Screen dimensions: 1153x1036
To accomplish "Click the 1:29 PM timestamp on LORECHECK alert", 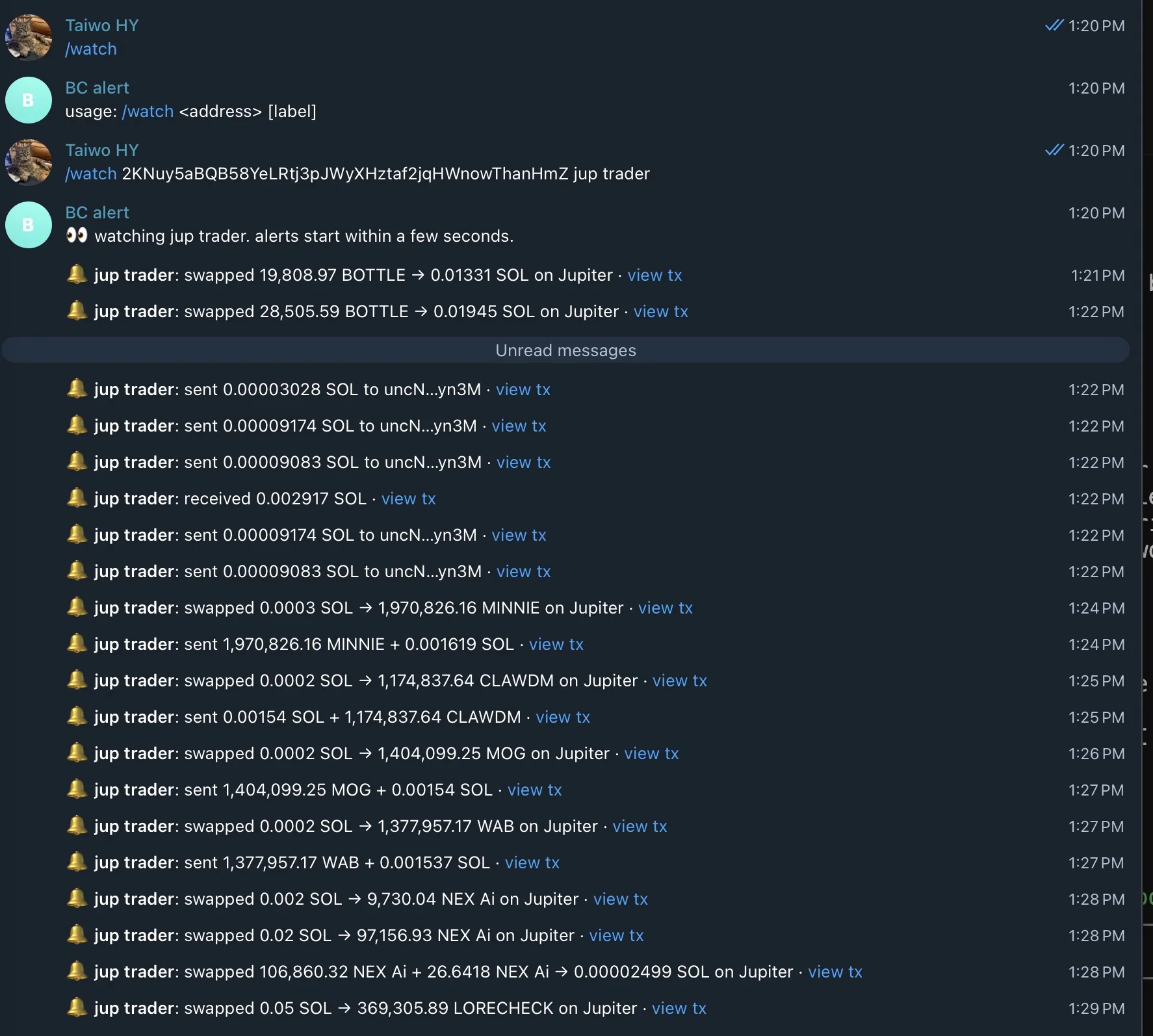I will click(x=1096, y=1009).
